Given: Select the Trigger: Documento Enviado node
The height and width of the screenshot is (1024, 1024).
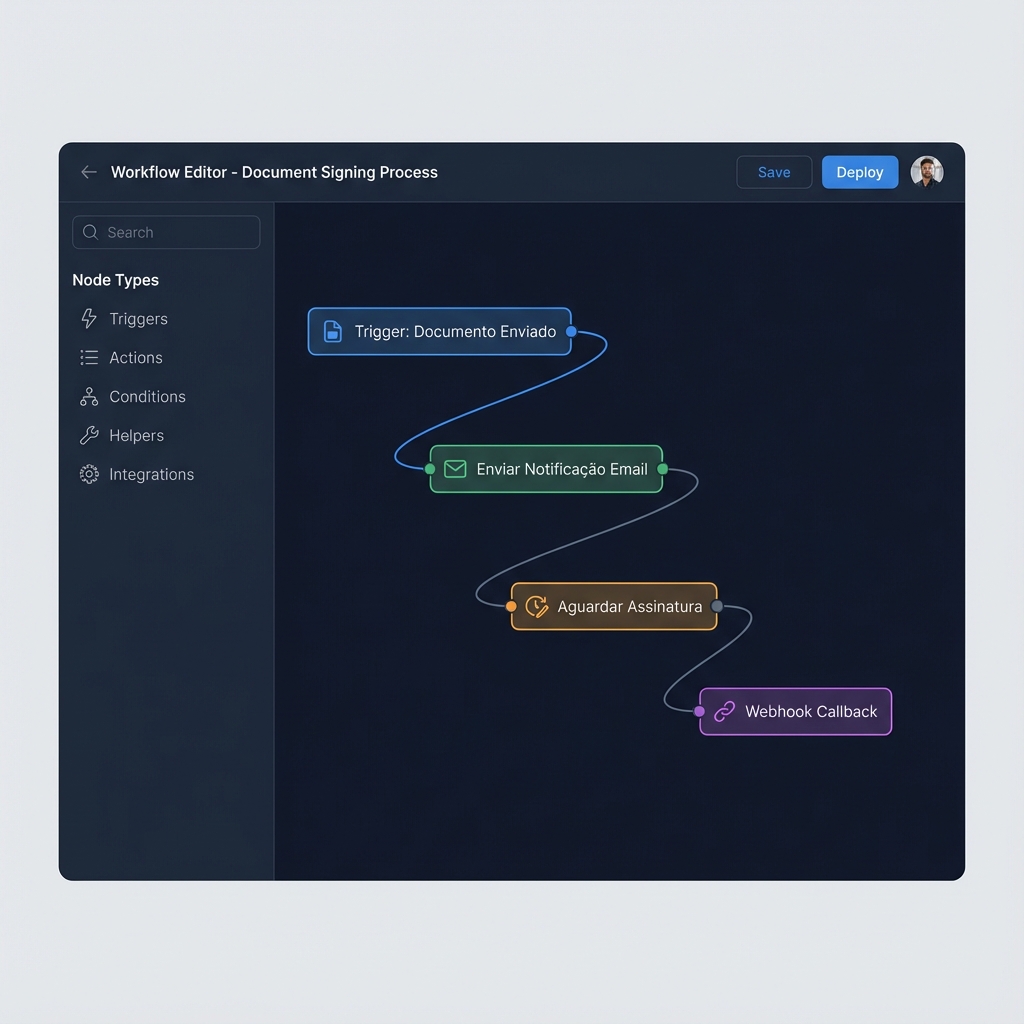Looking at the screenshot, I should pyautogui.click(x=440, y=332).
